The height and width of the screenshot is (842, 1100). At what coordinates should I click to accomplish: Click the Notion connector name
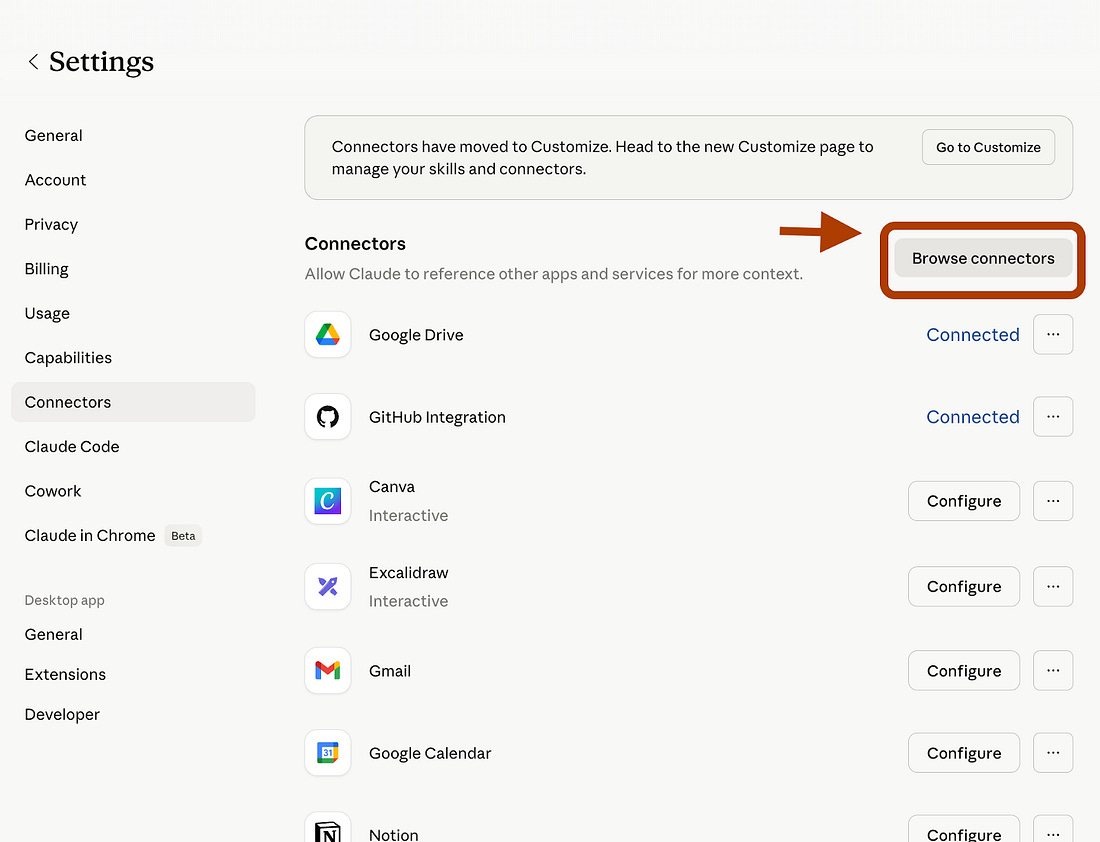tap(394, 835)
